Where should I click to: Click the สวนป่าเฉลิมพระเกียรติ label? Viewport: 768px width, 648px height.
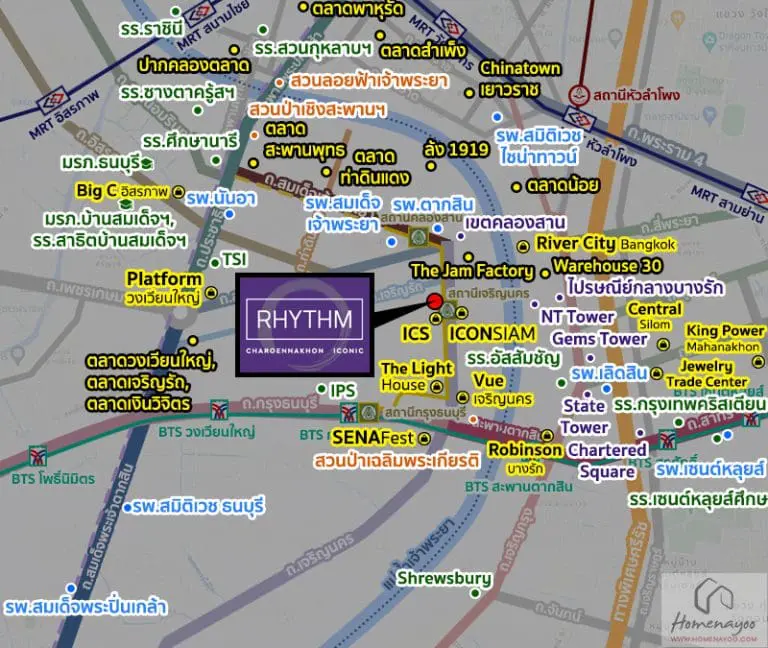pos(397,460)
